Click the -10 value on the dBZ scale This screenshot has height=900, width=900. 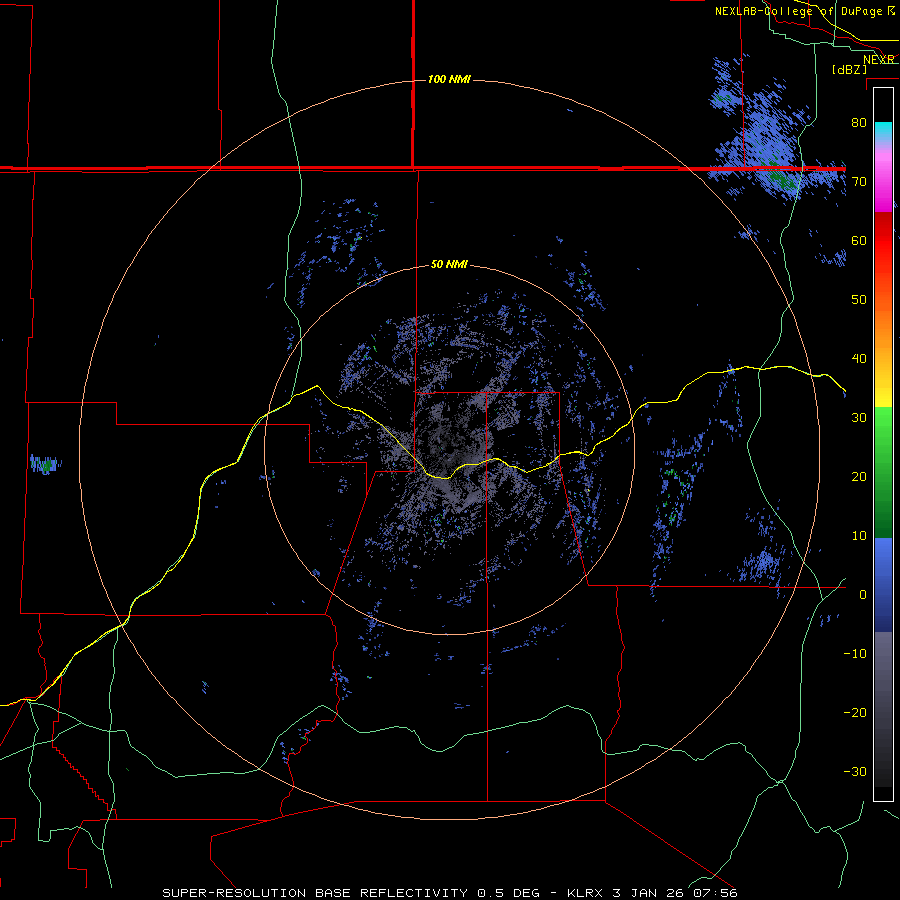tap(855, 654)
